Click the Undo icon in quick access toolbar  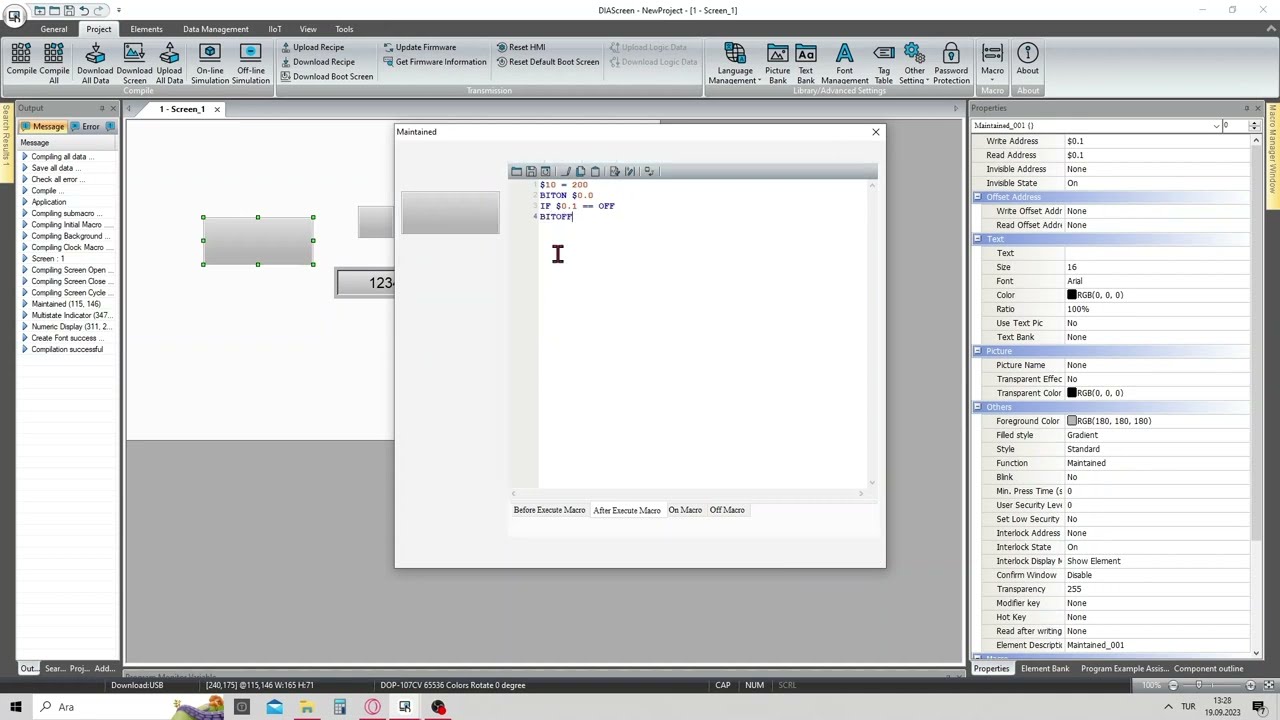pos(84,10)
